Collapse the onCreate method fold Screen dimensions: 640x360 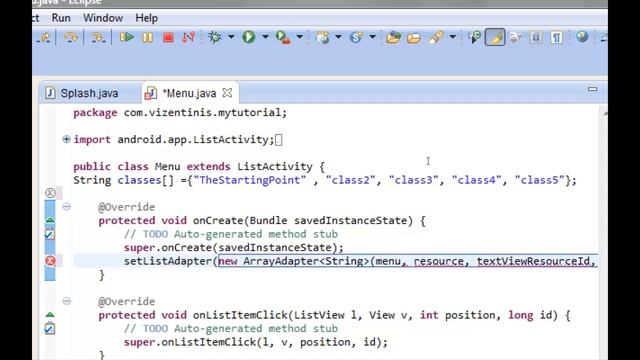(66, 207)
